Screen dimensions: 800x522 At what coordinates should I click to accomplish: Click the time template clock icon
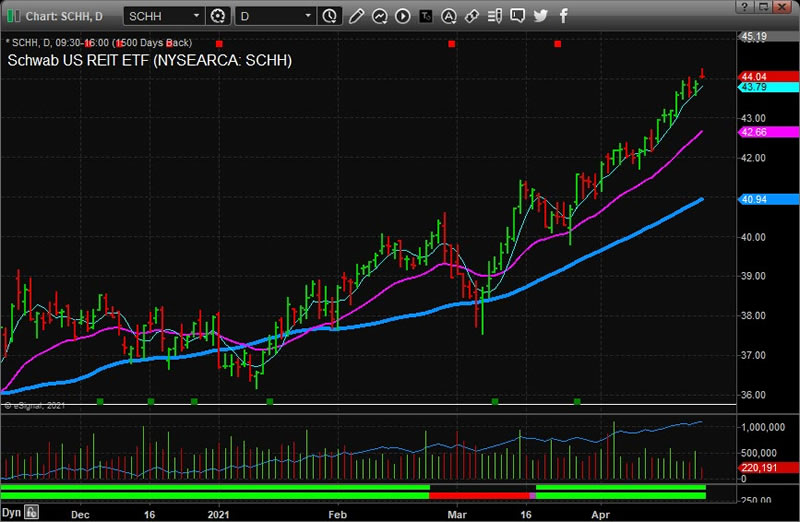(331, 16)
